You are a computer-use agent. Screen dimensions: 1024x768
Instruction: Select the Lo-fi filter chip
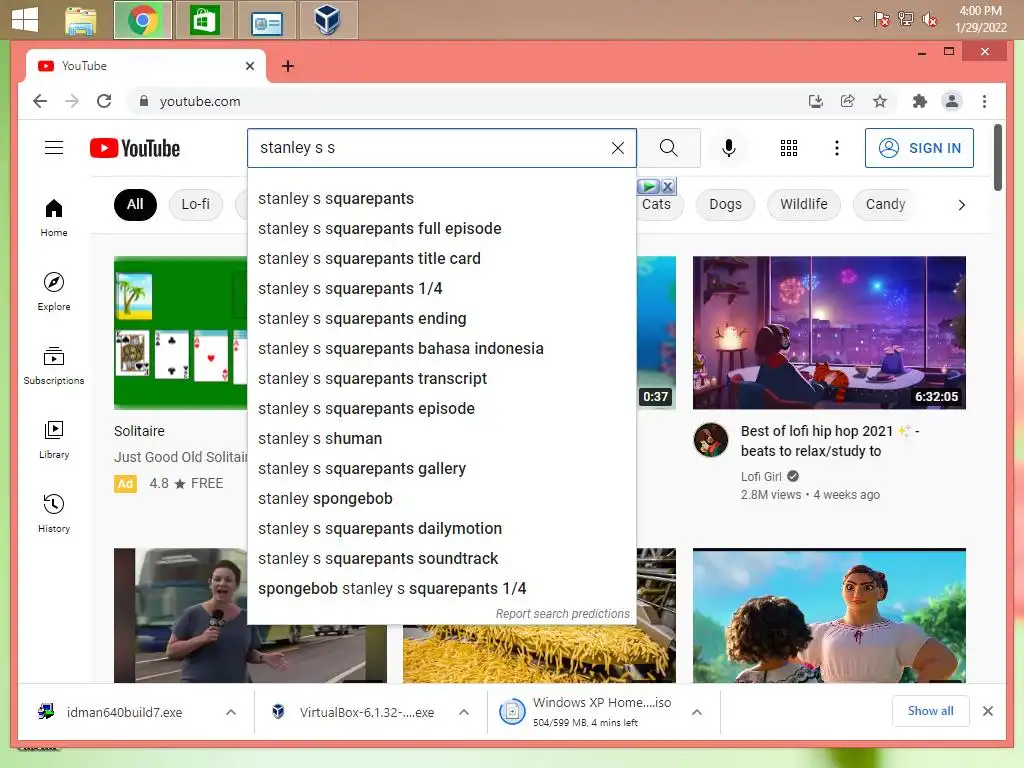click(195, 204)
